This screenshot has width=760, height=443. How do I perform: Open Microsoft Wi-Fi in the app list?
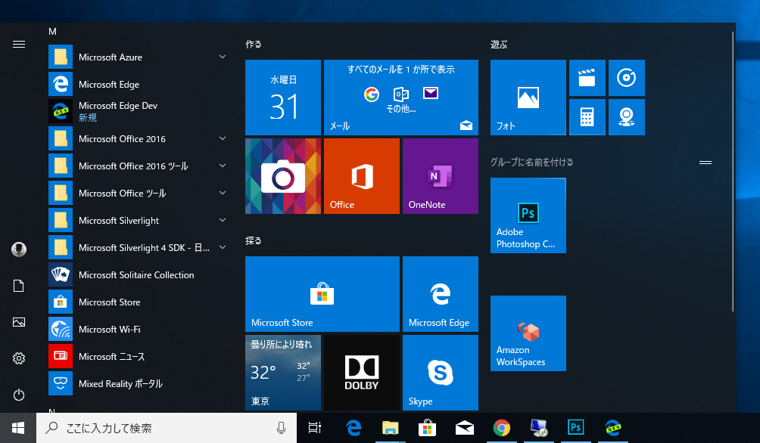138,329
